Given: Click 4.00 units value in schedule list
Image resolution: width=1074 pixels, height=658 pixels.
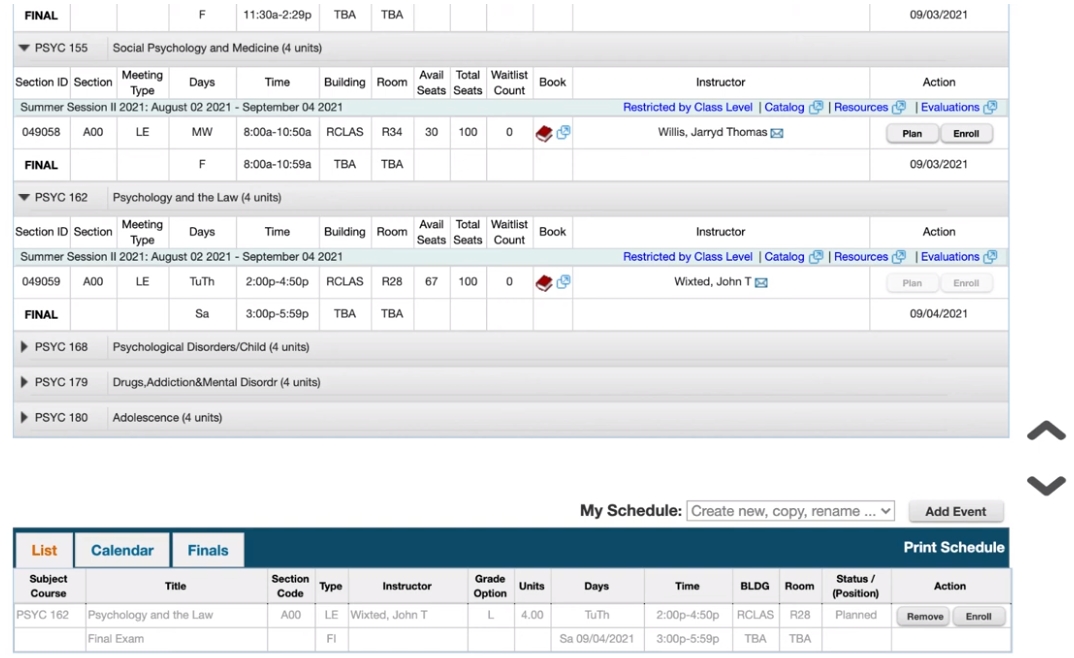Looking at the screenshot, I should point(532,615).
